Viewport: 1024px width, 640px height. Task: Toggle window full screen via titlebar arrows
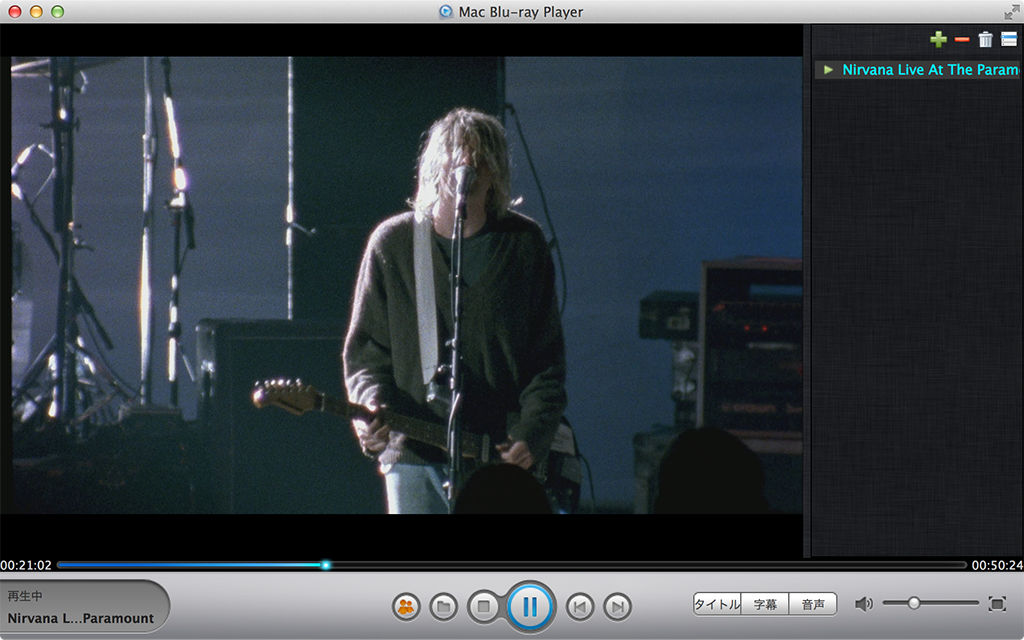point(1012,12)
